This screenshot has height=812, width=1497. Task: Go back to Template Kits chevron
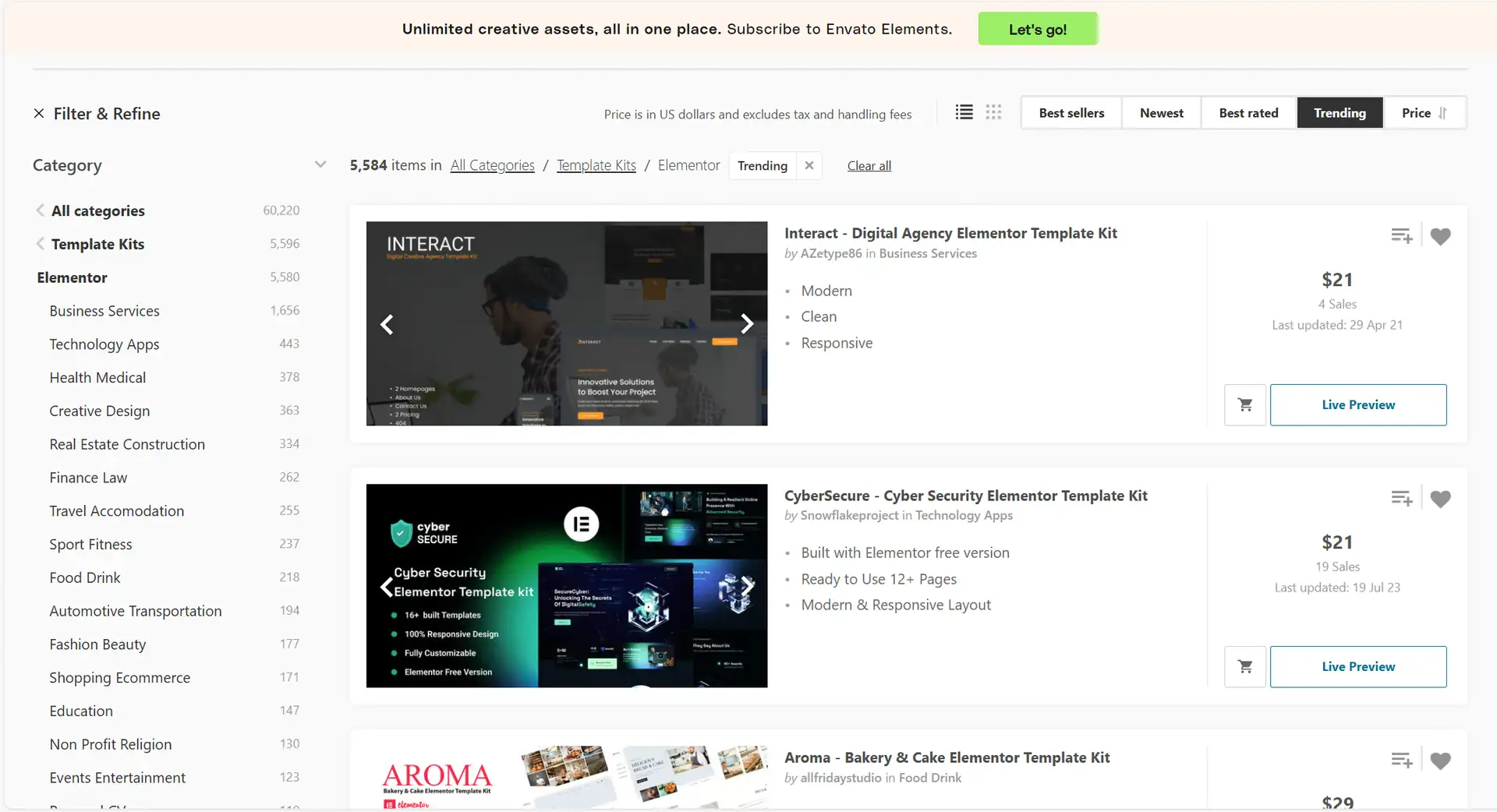pyautogui.click(x=40, y=244)
